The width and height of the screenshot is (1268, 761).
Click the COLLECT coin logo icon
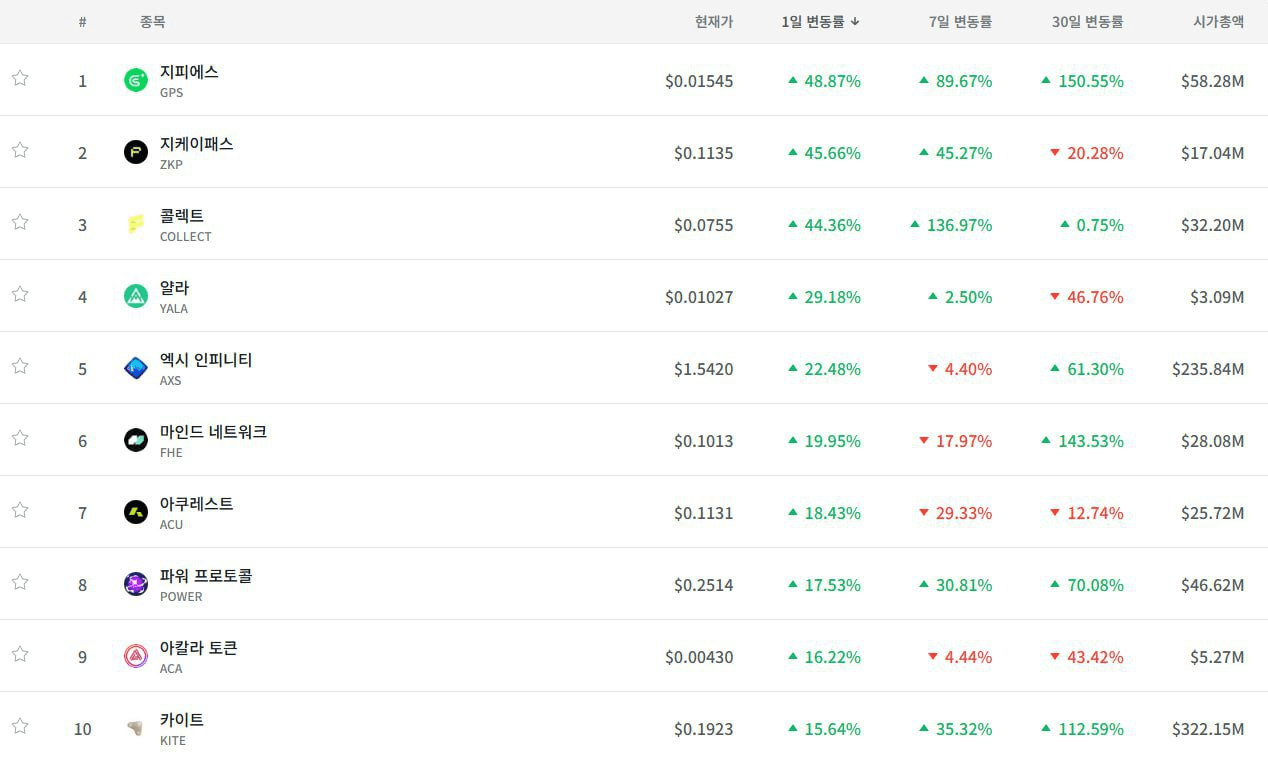(136, 224)
